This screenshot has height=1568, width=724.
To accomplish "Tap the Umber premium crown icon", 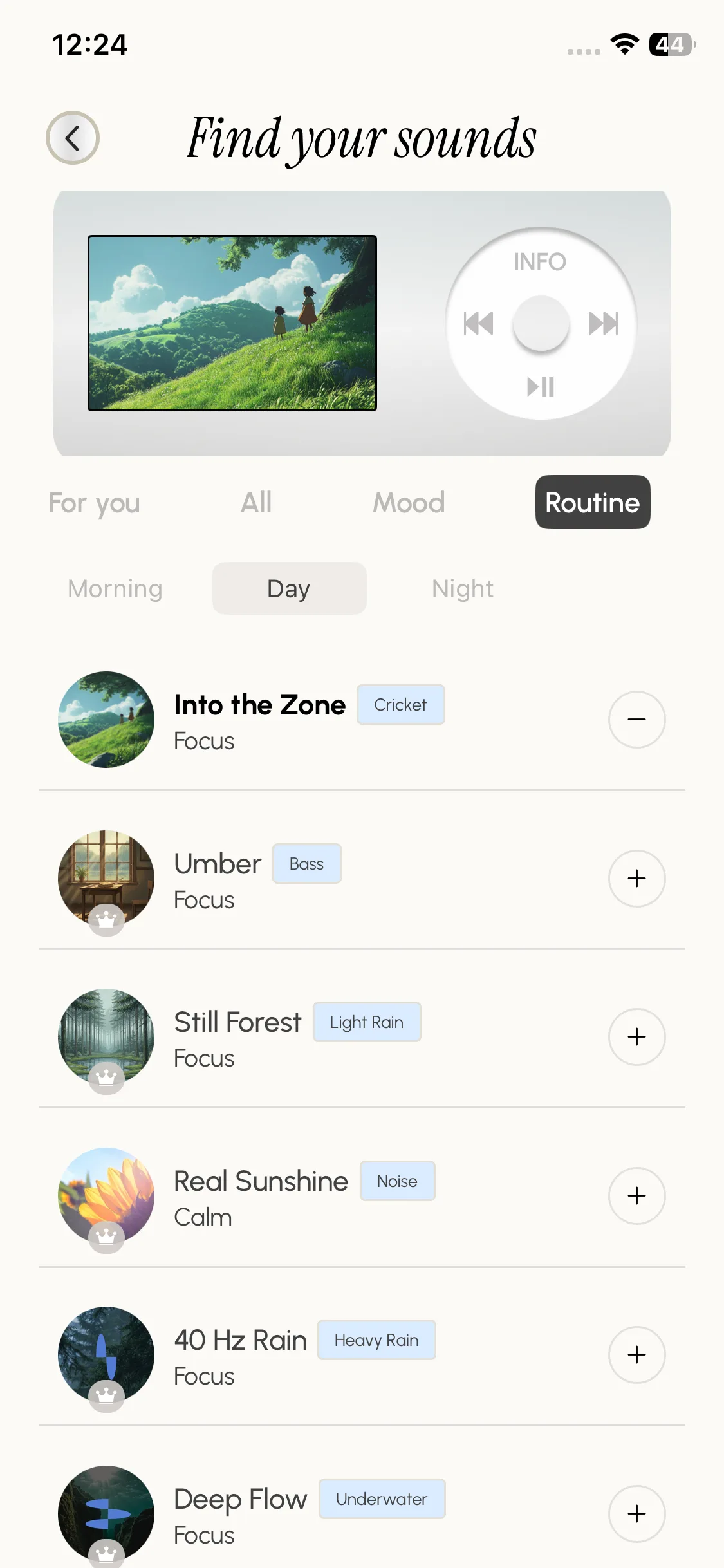I will coord(106,919).
